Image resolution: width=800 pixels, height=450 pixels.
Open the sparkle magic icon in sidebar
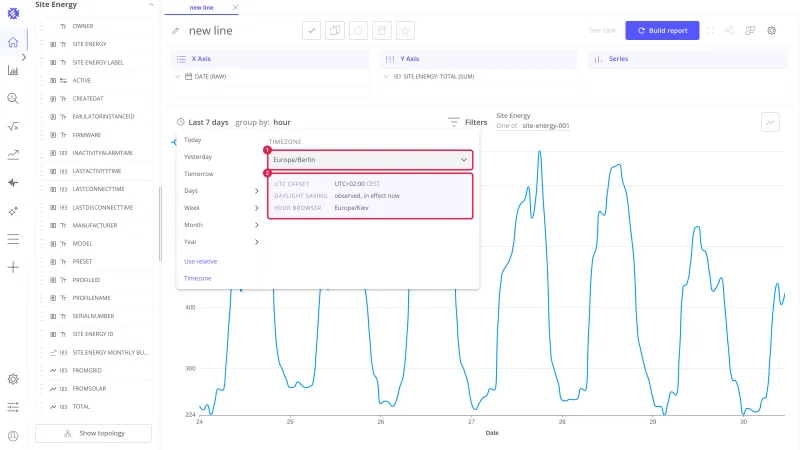(13, 211)
